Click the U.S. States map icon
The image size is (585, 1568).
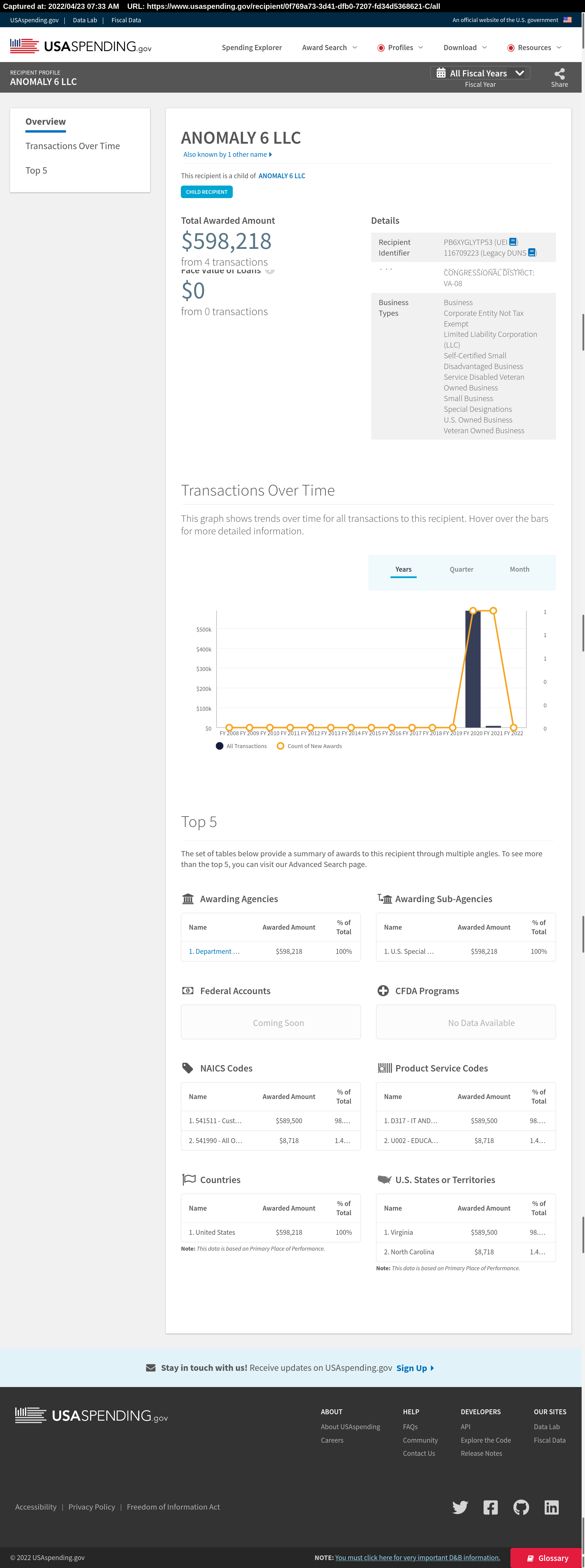coord(384,1179)
